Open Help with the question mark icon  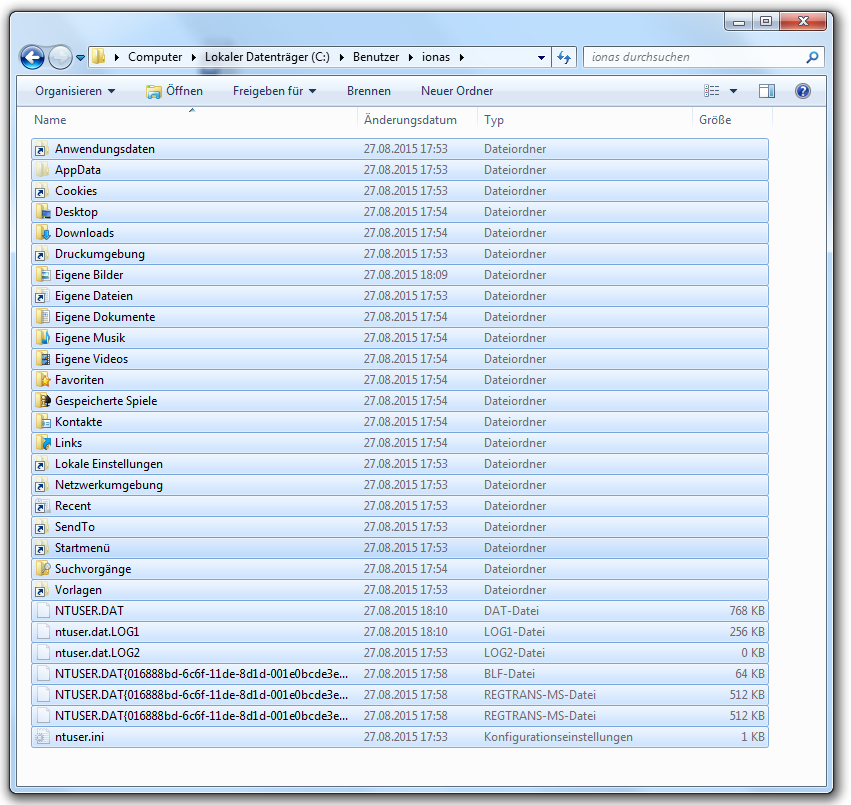[803, 91]
